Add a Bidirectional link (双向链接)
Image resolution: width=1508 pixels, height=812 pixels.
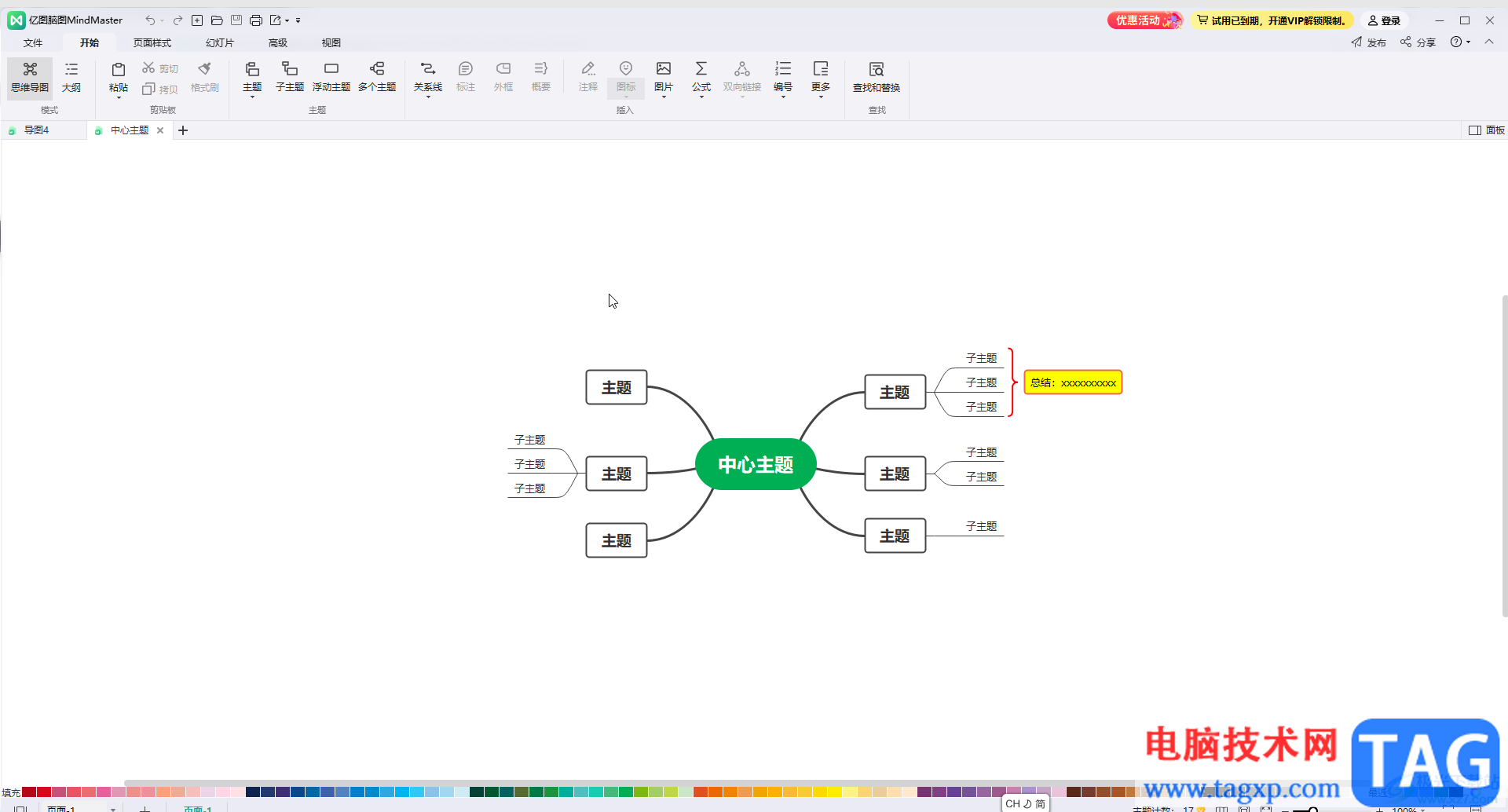pos(742,77)
